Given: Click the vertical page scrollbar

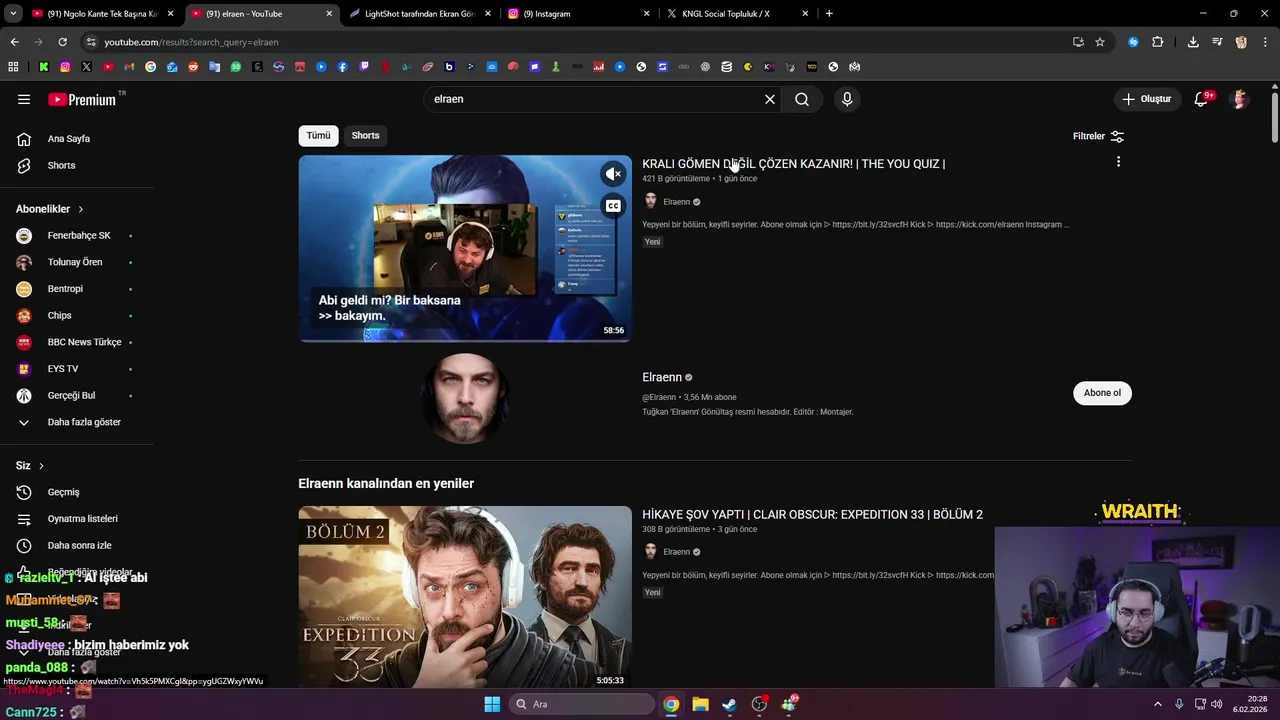Looking at the screenshot, I should pos(1275,118).
